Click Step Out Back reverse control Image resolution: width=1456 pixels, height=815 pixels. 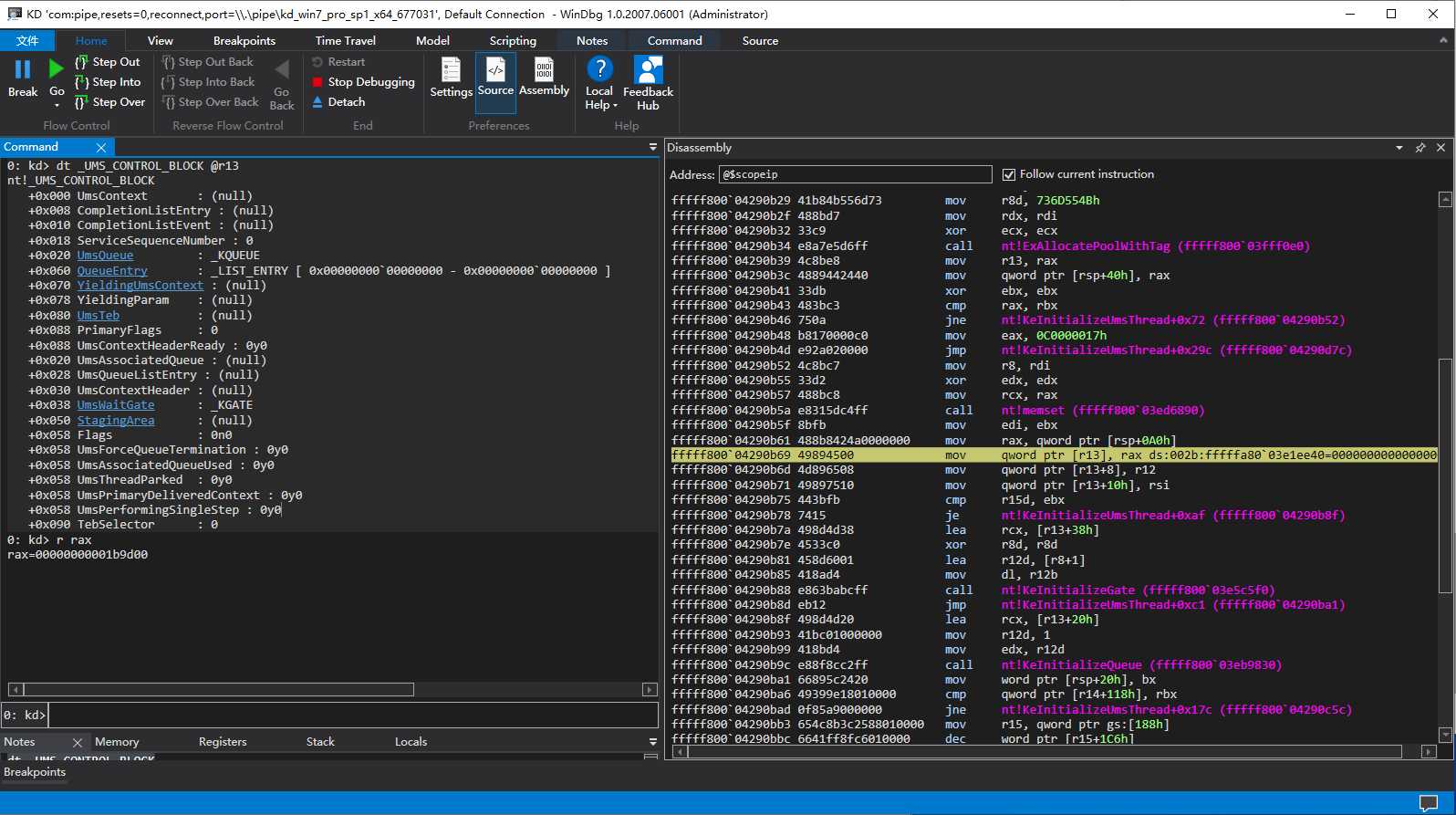[x=208, y=62]
